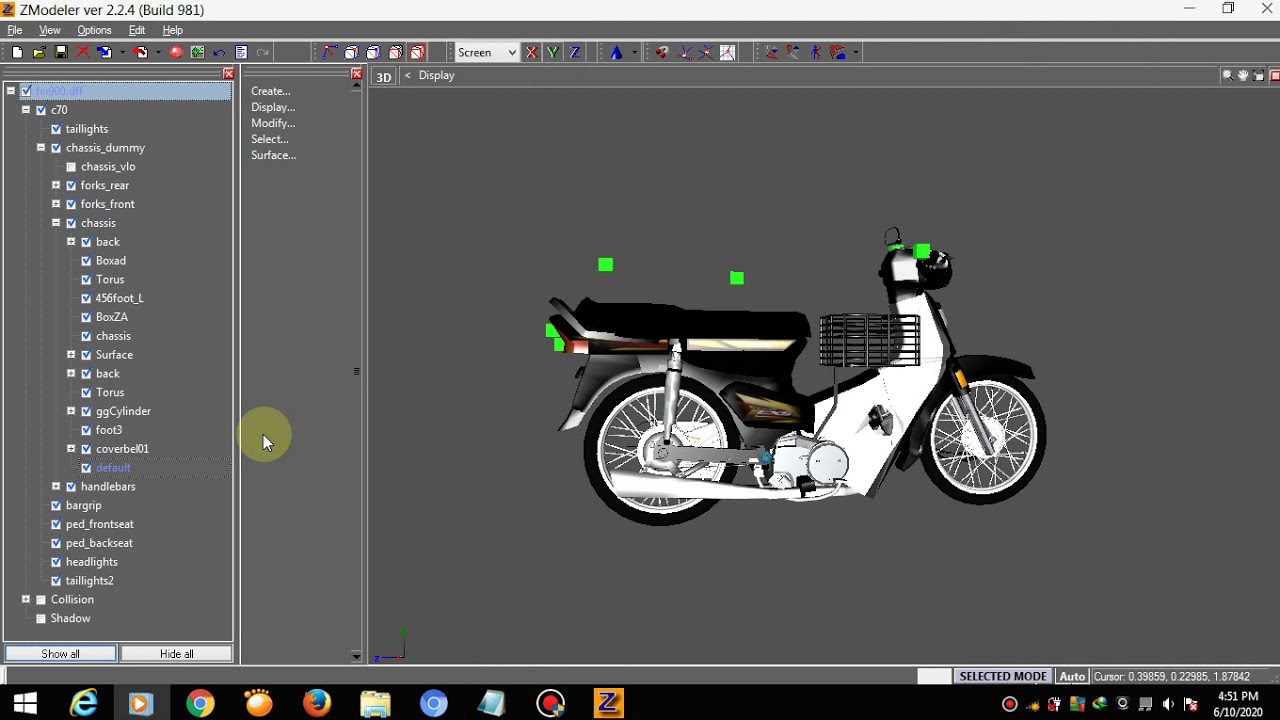This screenshot has height=720, width=1280.
Task: Click the Windows Start button
Action: (x=25, y=704)
